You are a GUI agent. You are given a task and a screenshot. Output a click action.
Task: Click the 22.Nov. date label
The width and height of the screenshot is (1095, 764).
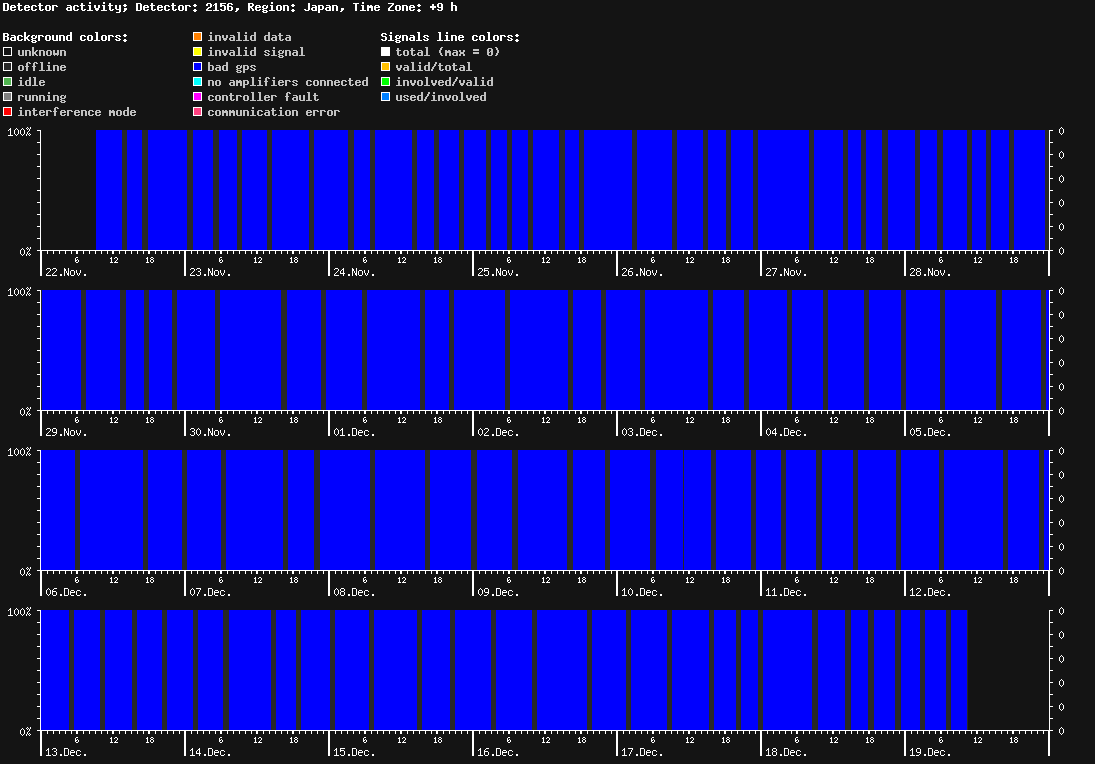coord(66,272)
